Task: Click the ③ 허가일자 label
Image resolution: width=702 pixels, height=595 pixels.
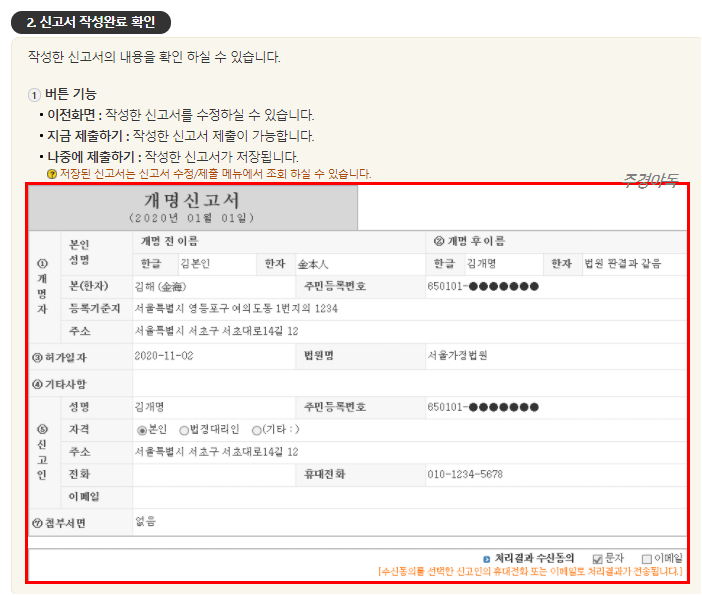Action: (60, 357)
